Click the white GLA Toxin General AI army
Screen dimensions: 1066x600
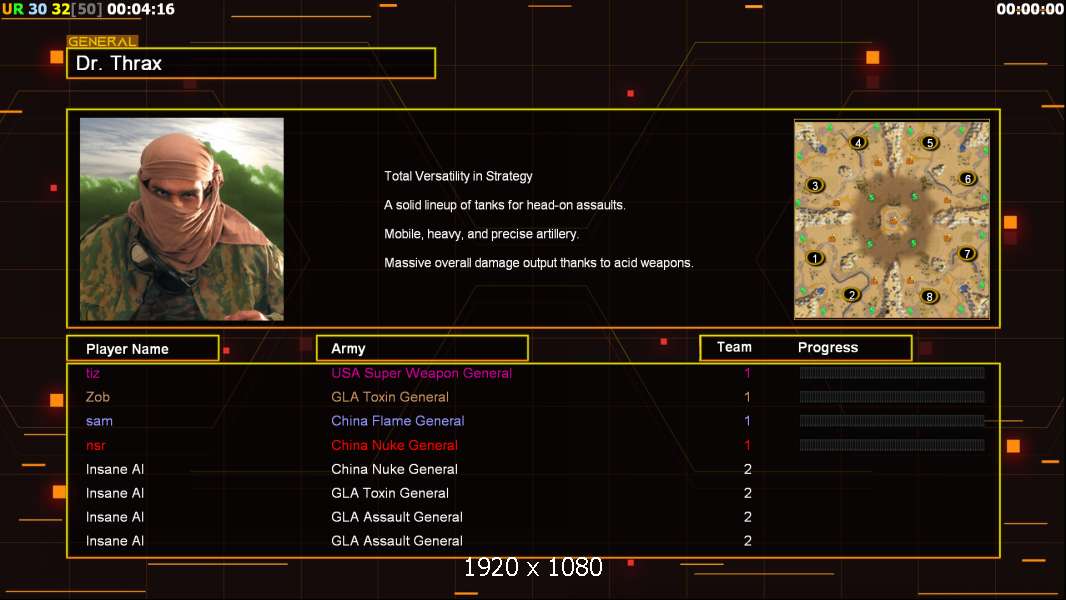(390, 493)
